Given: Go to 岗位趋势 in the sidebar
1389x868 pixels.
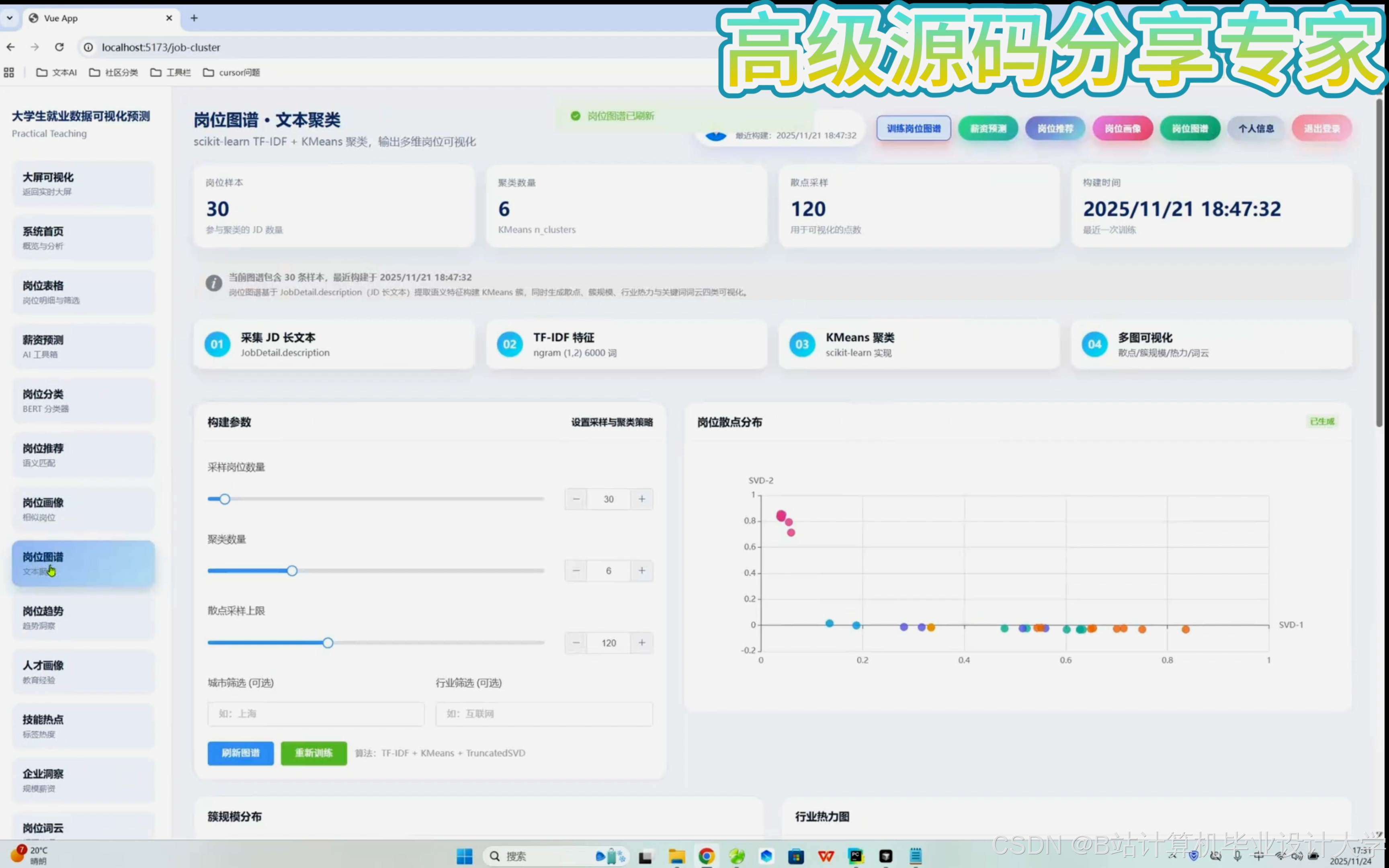Looking at the screenshot, I should pos(83,617).
